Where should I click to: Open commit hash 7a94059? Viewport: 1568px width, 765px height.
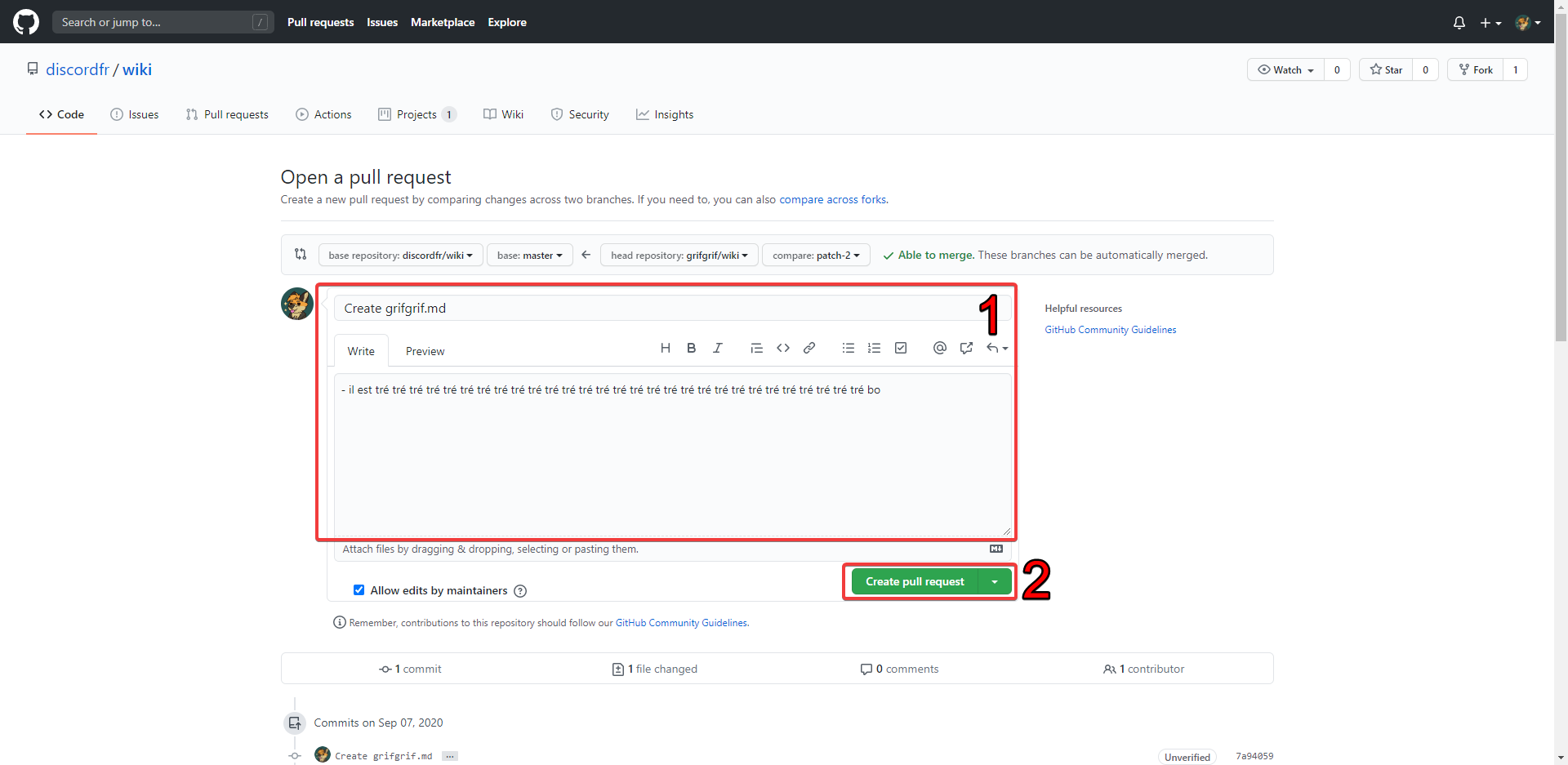tap(1254, 756)
